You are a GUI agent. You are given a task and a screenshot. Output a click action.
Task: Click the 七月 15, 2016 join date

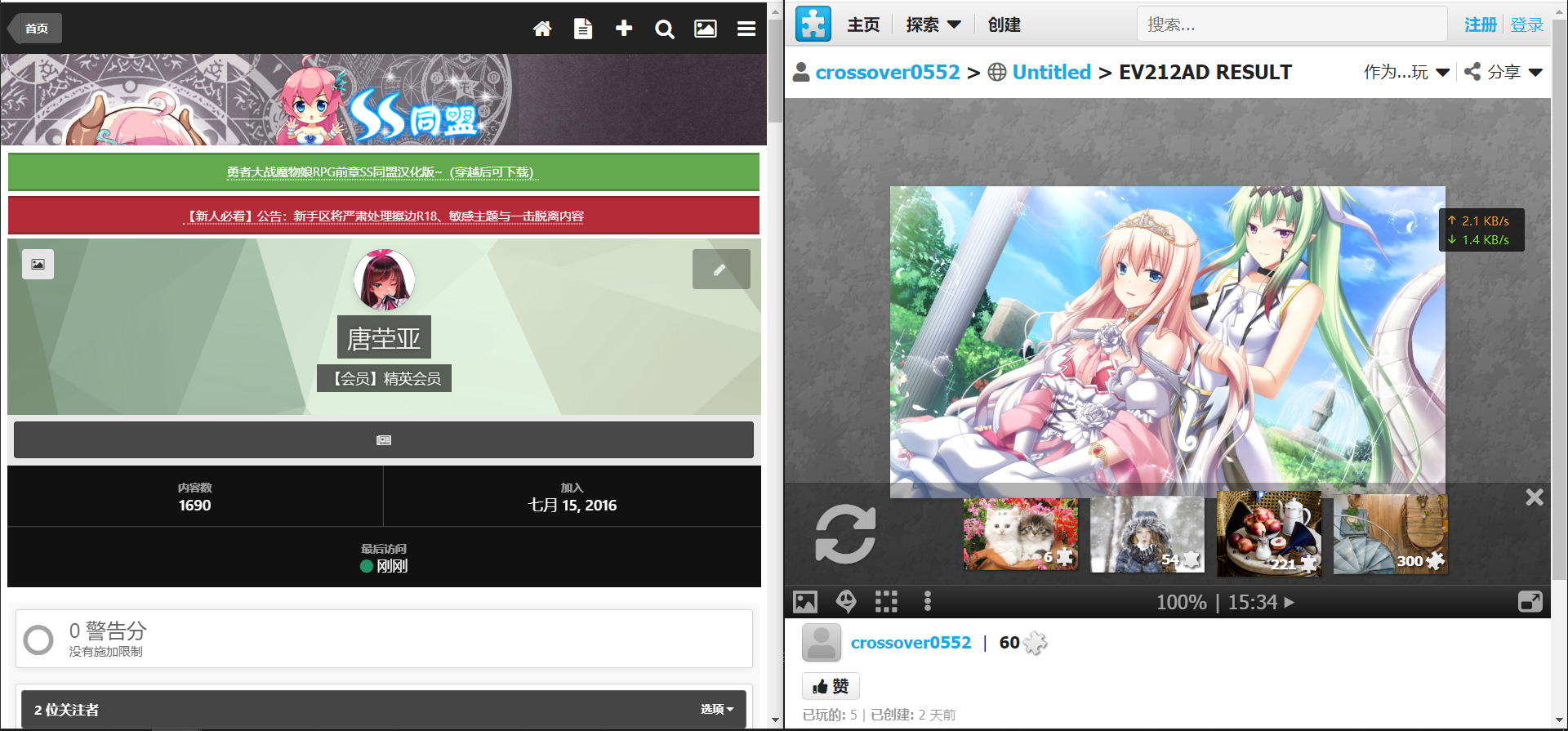pos(572,506)
